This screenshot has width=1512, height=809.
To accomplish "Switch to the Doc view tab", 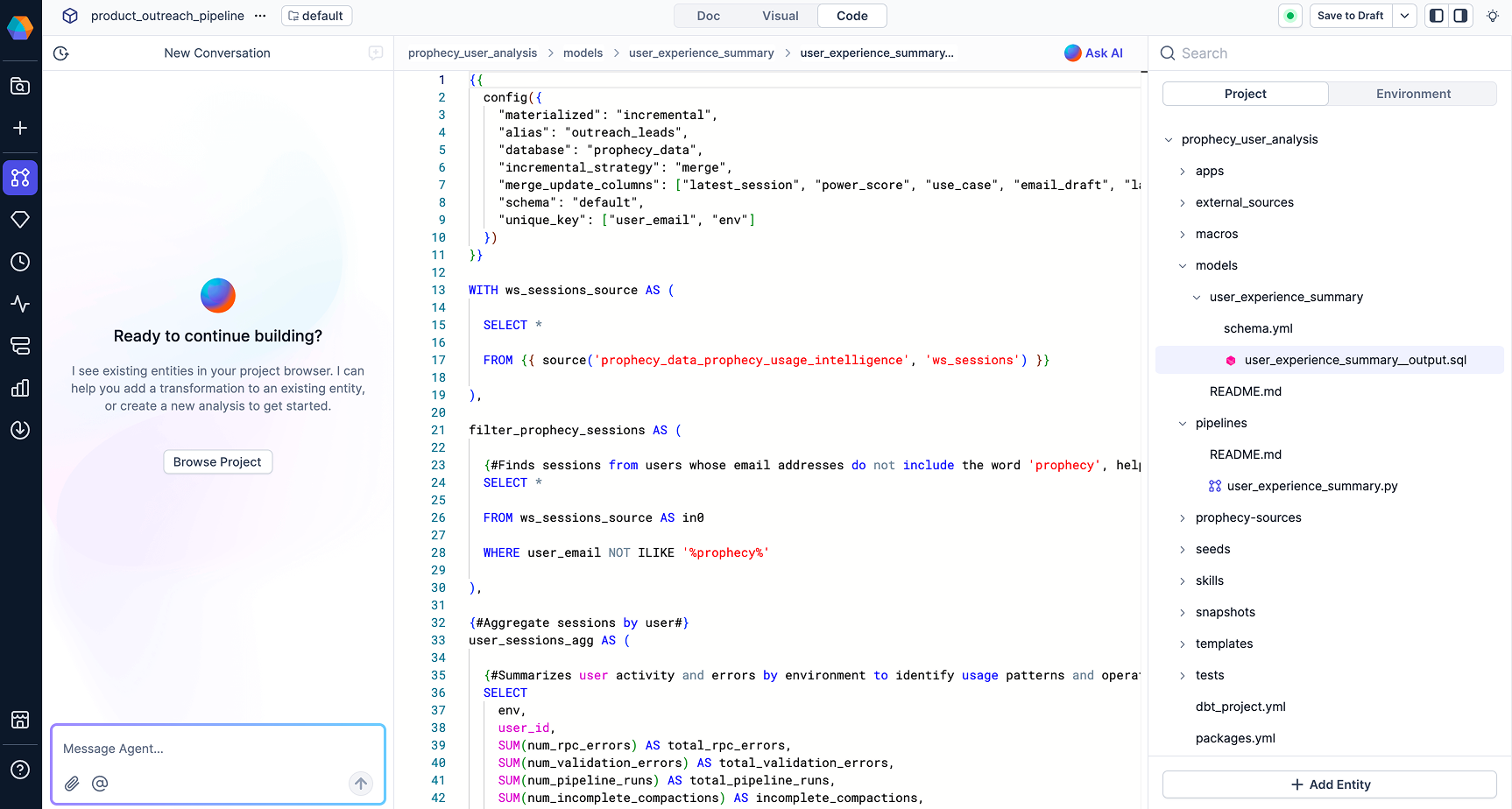I will [x=709, y=16].
